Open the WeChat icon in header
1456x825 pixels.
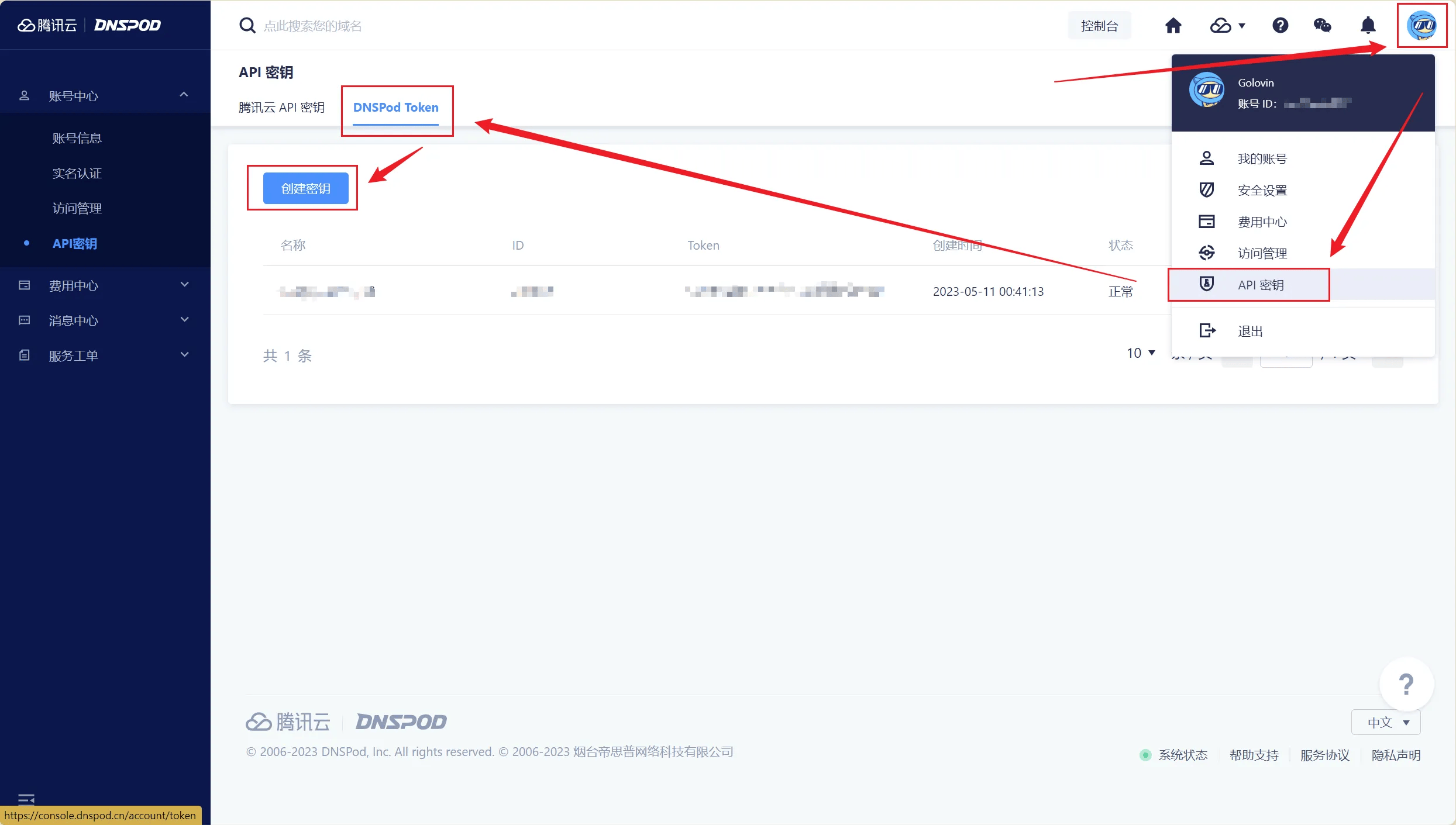[1322, 26]
